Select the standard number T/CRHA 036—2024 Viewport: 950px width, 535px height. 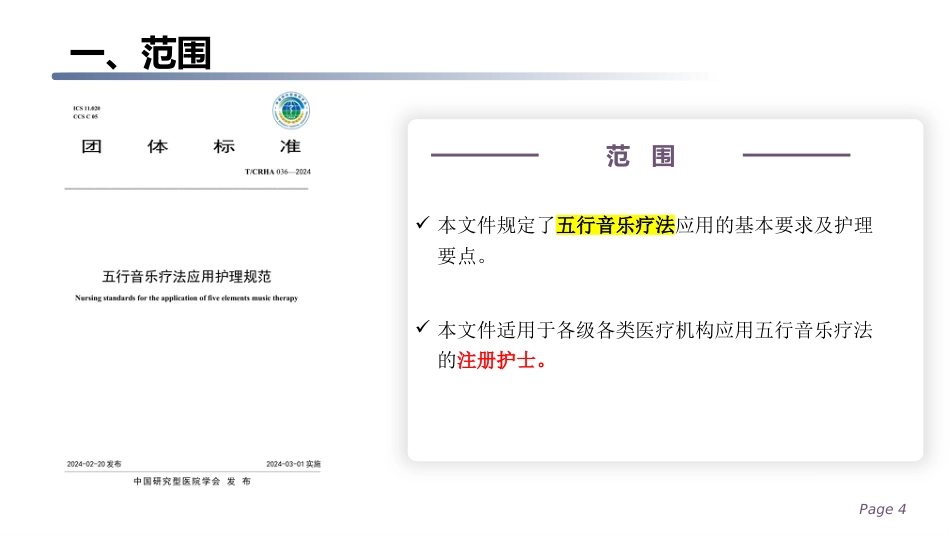click(277, 172)
